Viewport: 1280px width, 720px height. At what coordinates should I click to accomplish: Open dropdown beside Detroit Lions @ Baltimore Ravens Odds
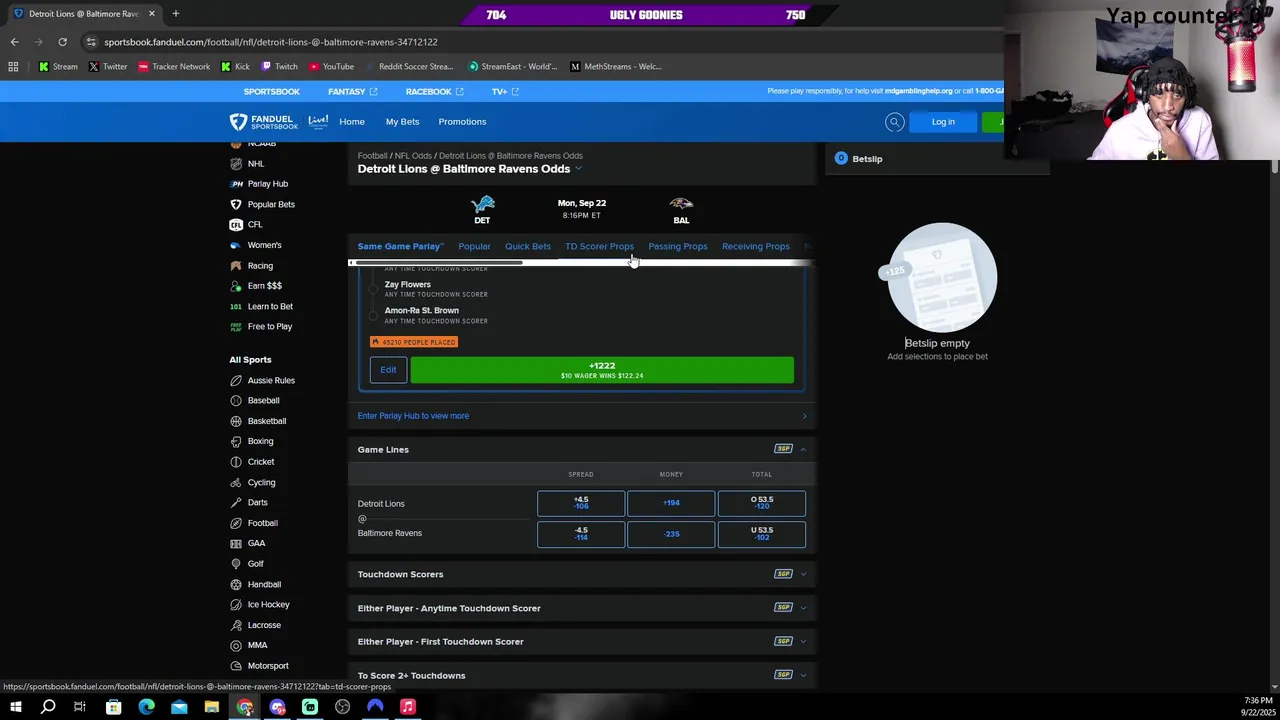coord(579,169)
